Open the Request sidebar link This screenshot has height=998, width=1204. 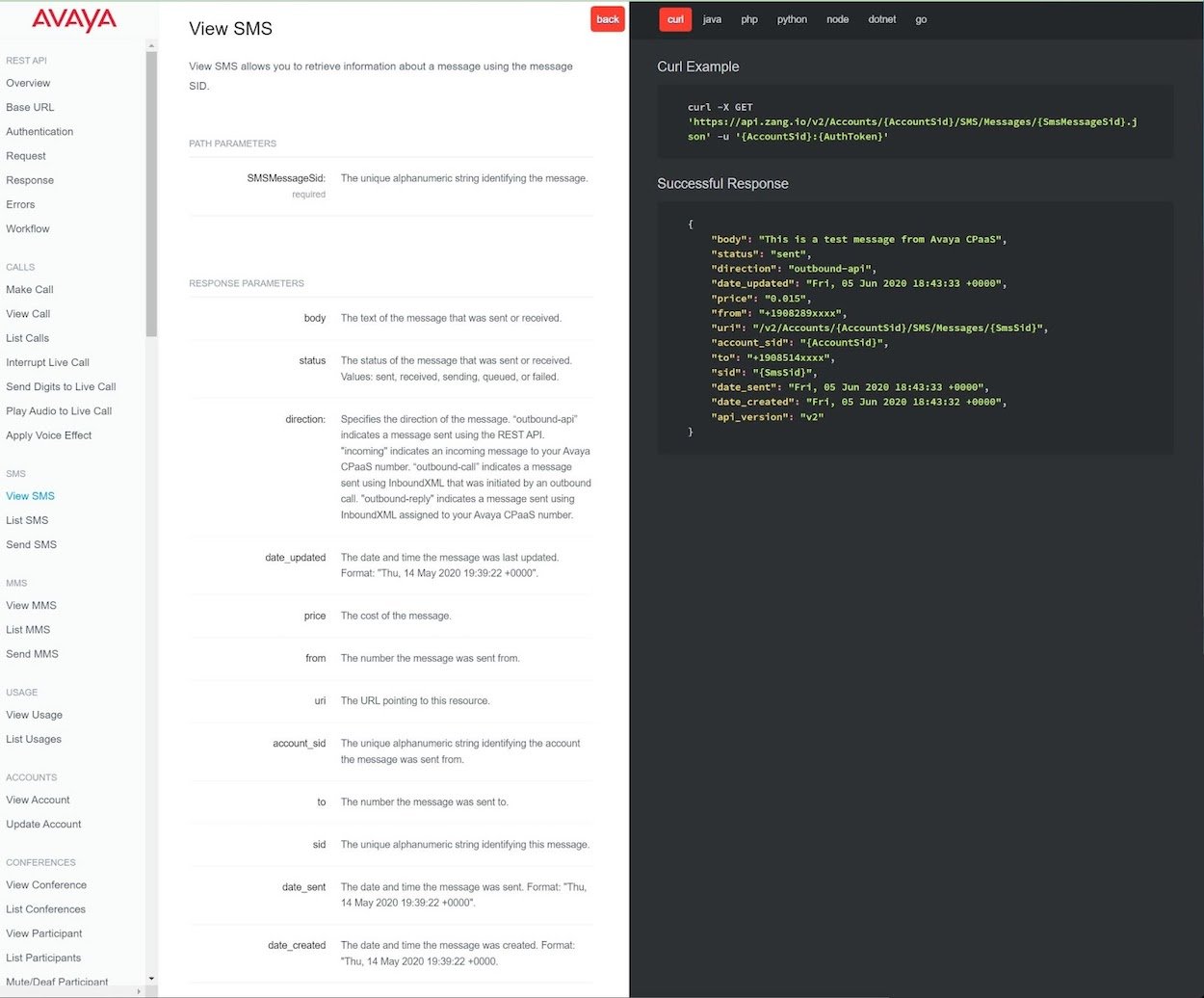click(26, 156)
